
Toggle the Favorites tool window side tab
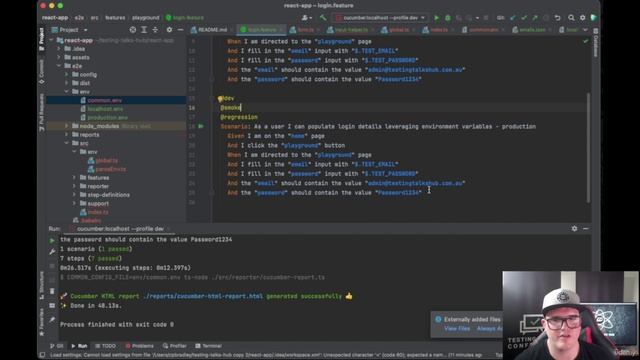[42, 322]
